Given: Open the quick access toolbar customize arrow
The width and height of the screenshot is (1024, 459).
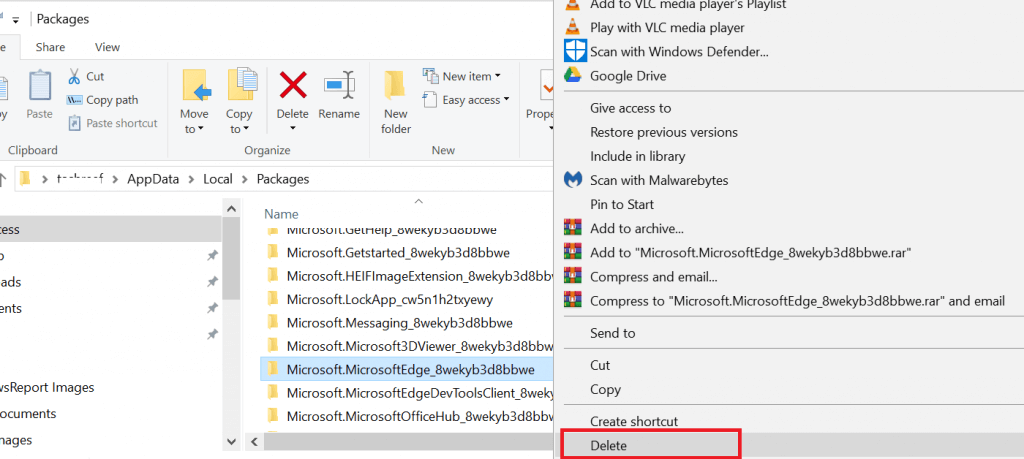Looking at the screenshot, I should click(16, 20).
